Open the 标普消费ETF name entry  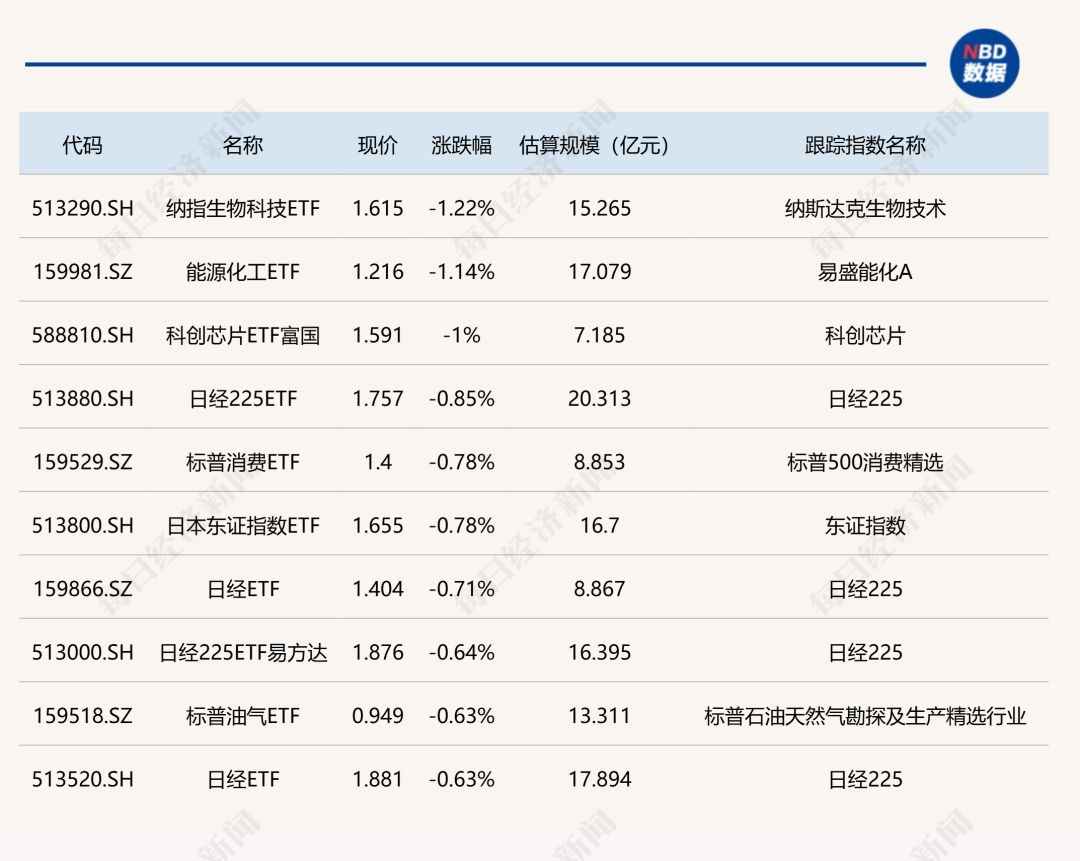[243, 462]
